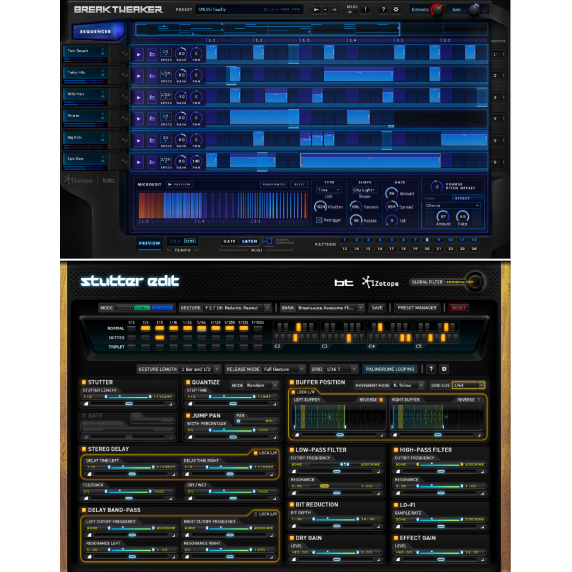
Task: Open the Sequencer tab in BreakTweaker
Action: [x=97, y=31]
